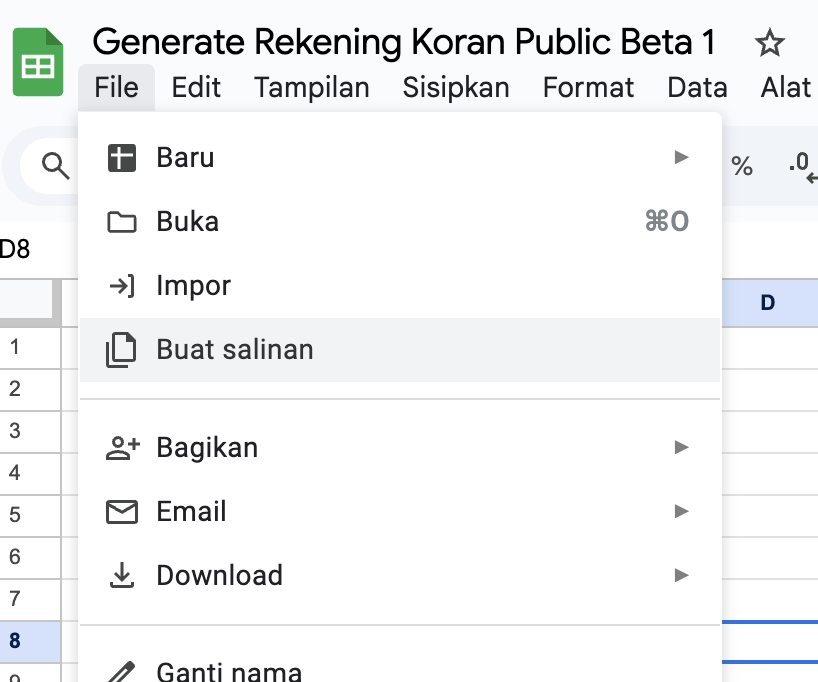Select row 5 header

click(30, 516)
